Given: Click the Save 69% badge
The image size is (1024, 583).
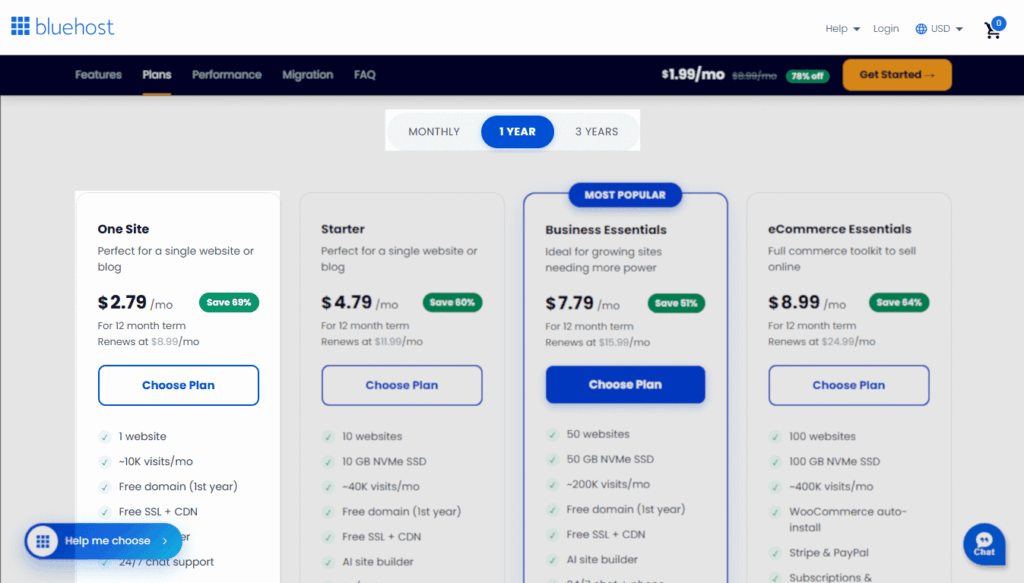Looking at the screenshot, I should [229, 302].
